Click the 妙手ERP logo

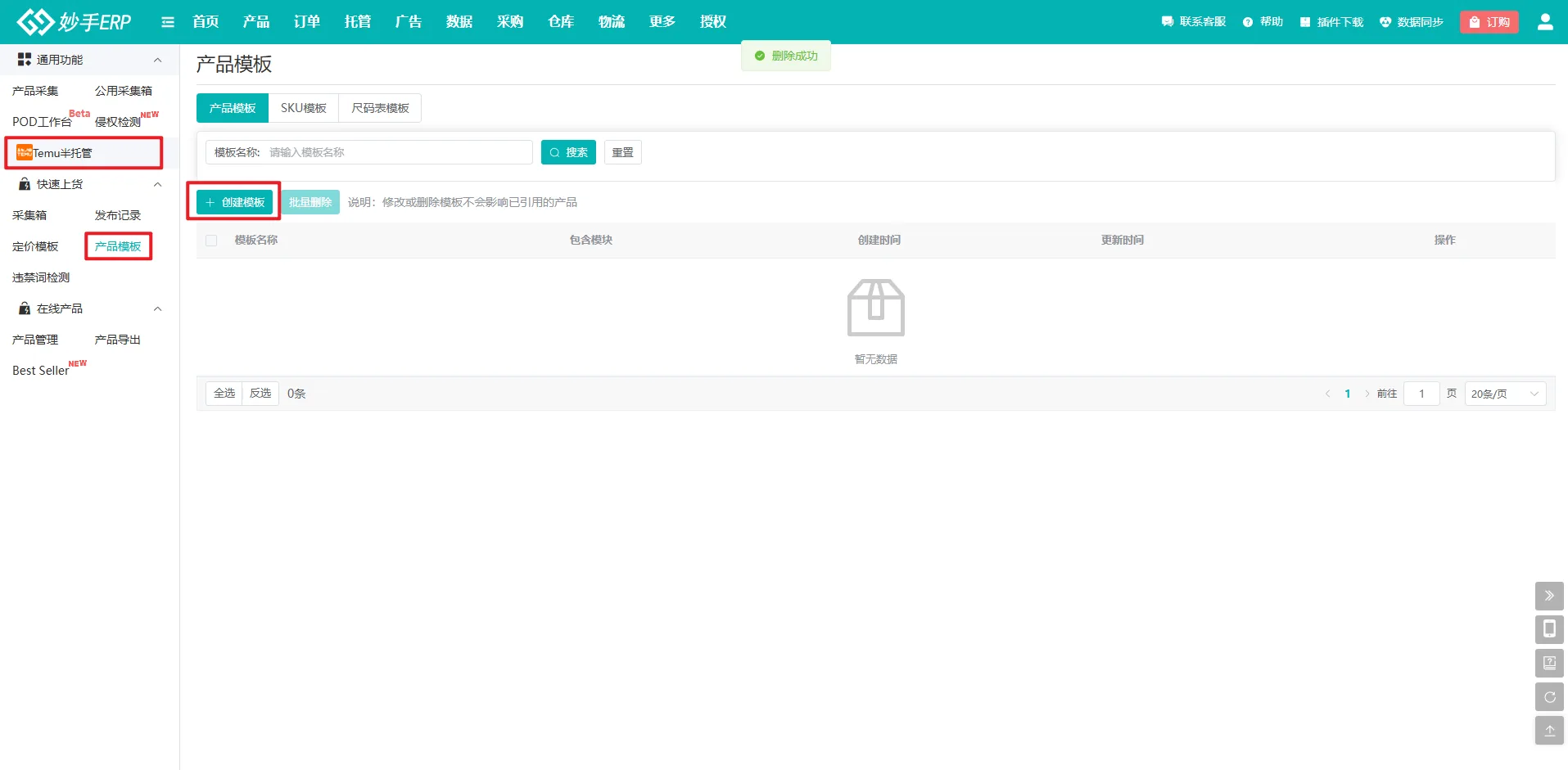pyautogui.click(x=75, y=22)
